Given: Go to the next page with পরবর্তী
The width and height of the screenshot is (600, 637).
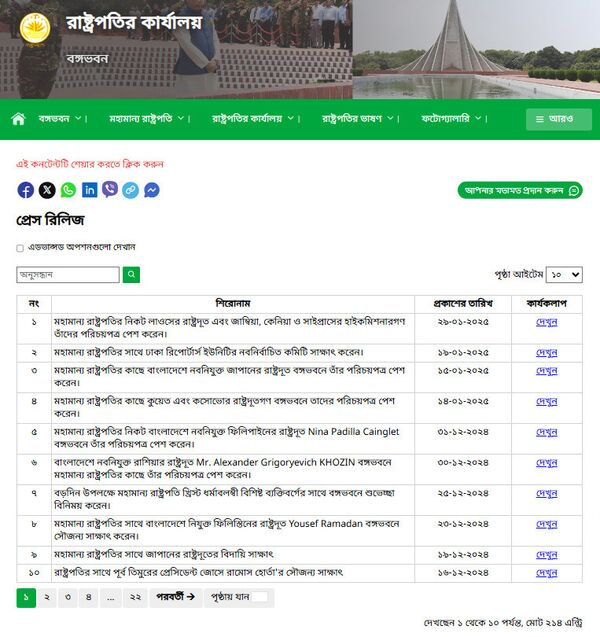Looking at the screenshot, I should [175, 597].
